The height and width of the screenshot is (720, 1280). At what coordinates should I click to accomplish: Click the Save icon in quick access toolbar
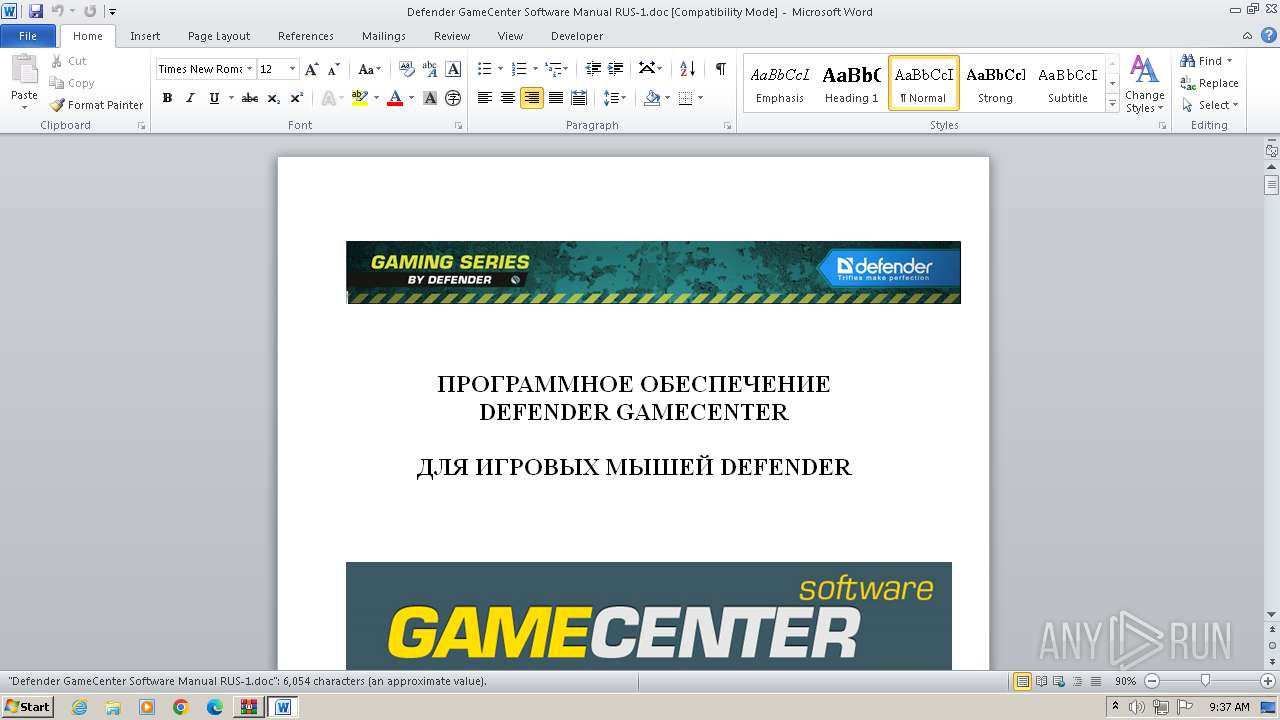(x=36, y=11)
